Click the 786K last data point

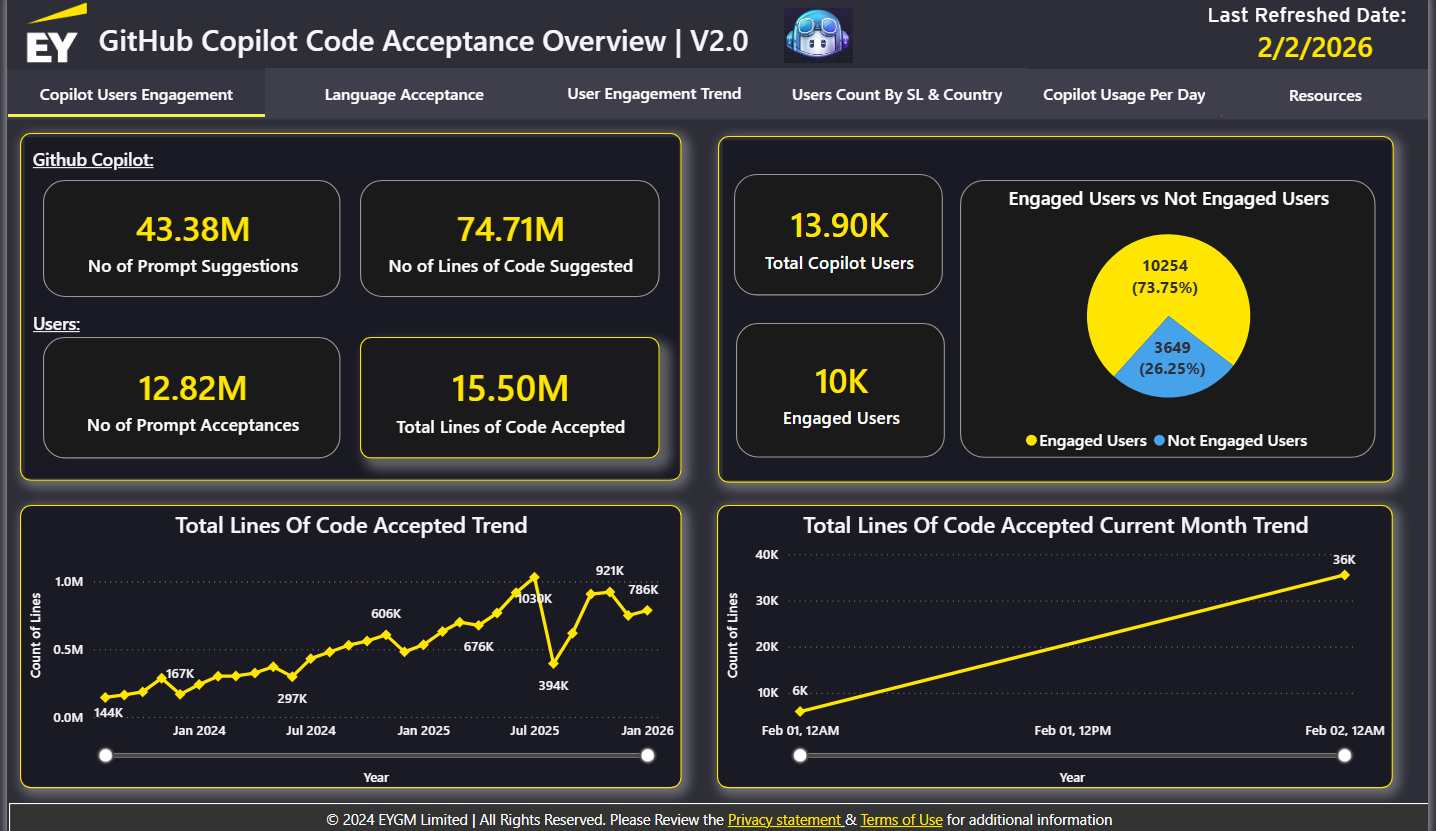click(x=647, y=610)
